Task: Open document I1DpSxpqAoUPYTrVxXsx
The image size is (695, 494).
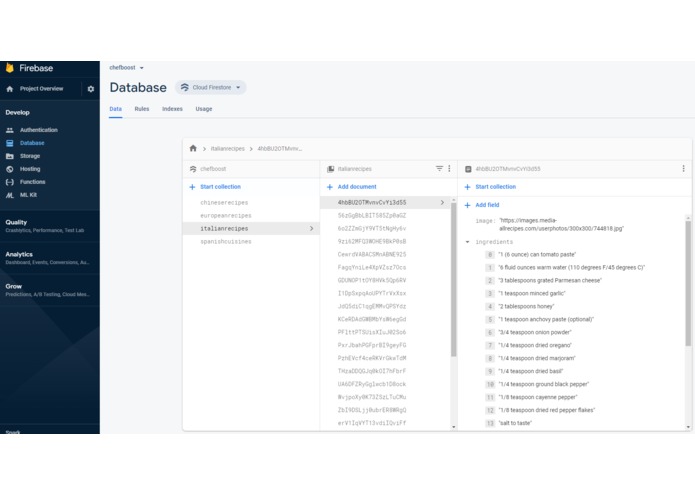Action: [372, 293]
